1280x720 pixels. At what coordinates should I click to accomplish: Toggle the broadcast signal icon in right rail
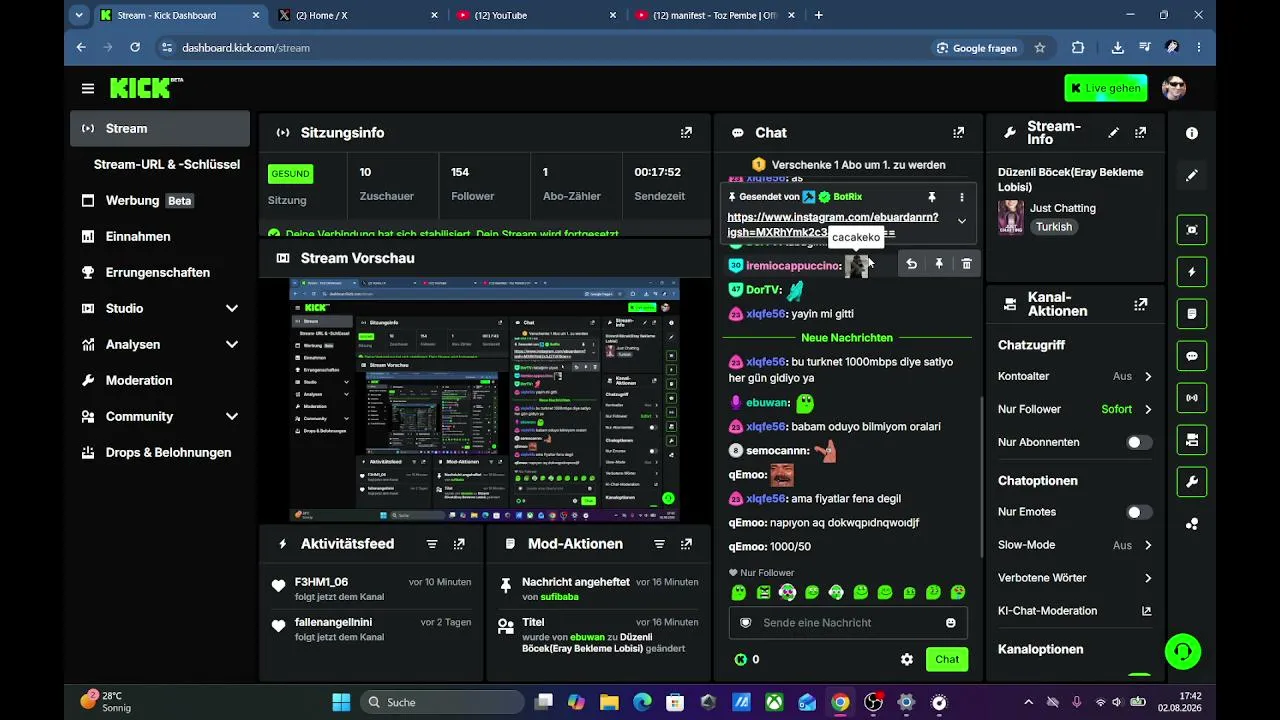coord(1191,398)
